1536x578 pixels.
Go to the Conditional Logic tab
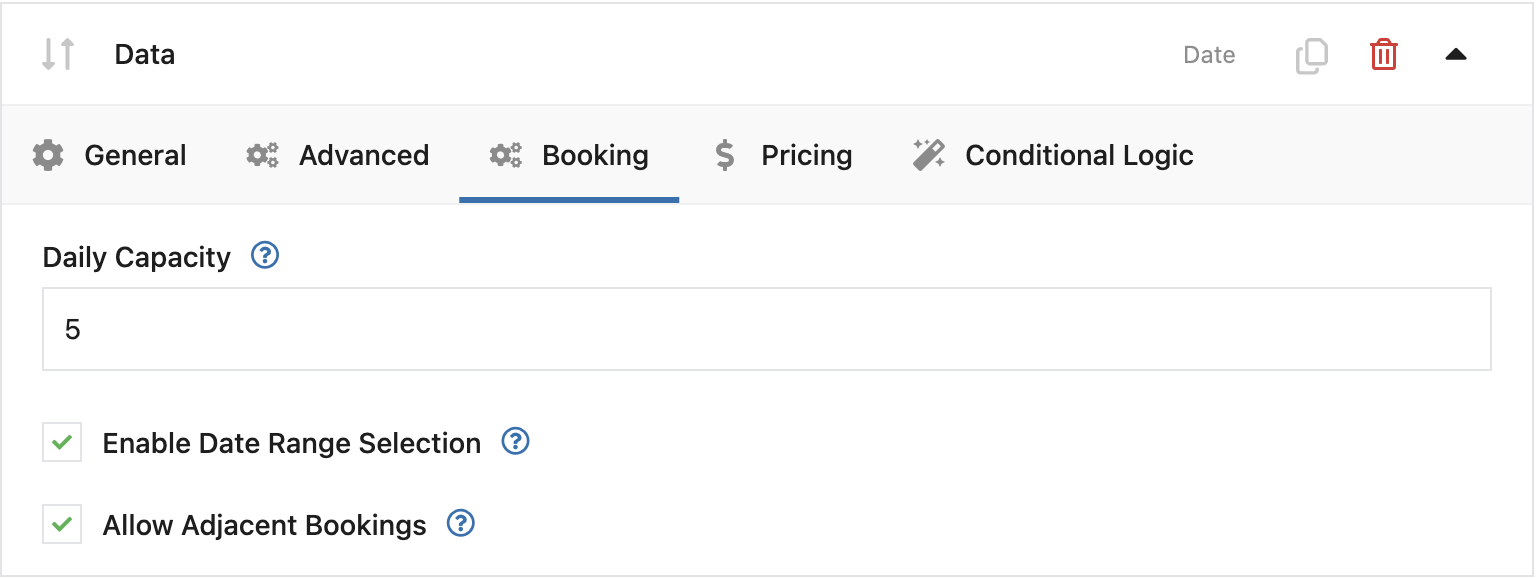(1079, 156)
